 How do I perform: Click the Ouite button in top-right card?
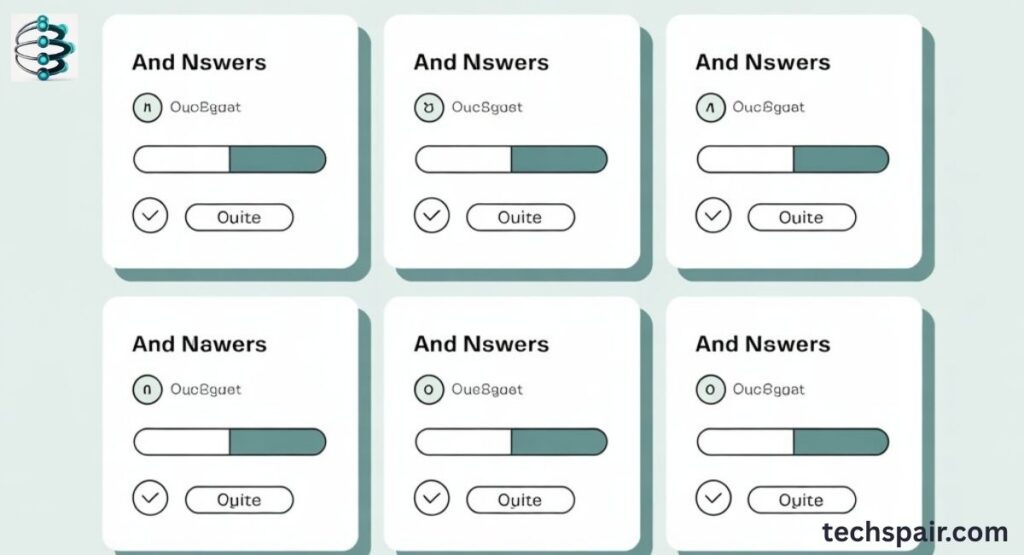tap(801, 217)
